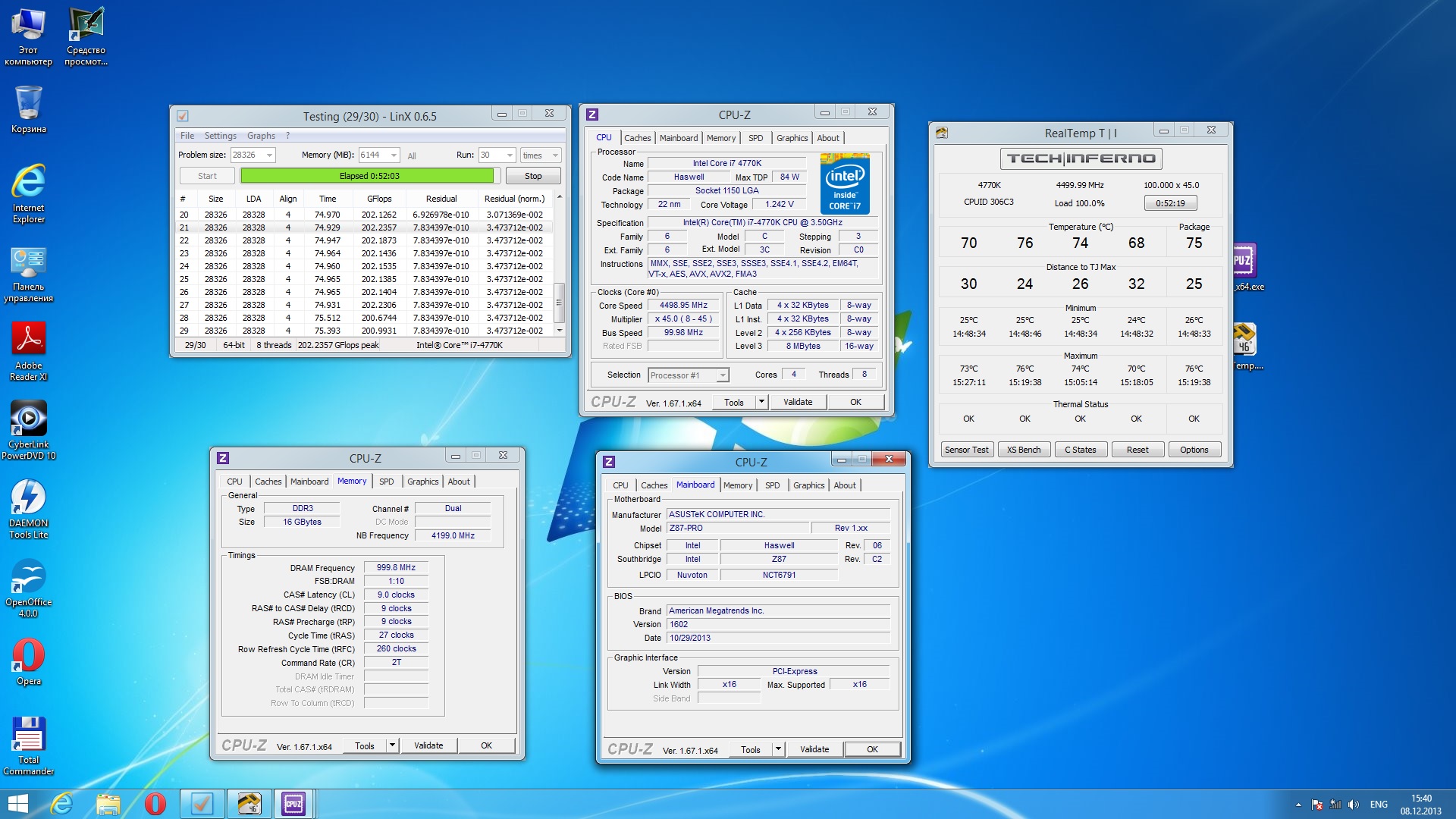The width and height of the screenshot is (1456, 819).
Task: Open the Opera taskbar icon
Action: tap(155, 803)
